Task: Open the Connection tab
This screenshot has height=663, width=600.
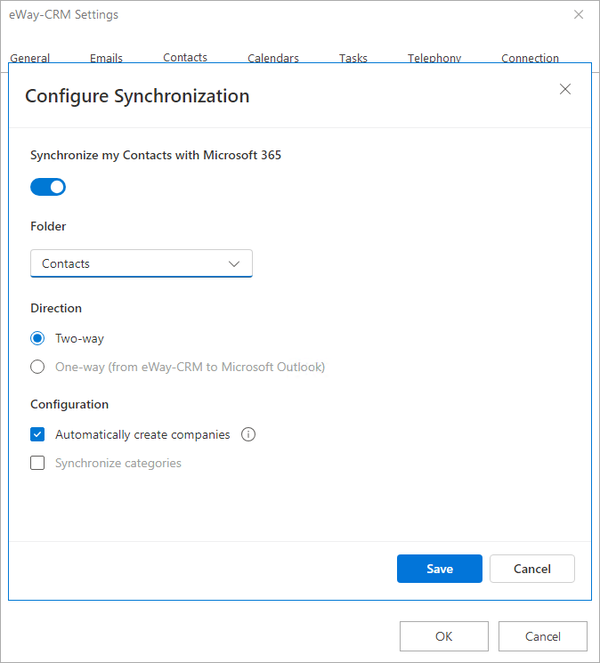Action: [530, 58]
